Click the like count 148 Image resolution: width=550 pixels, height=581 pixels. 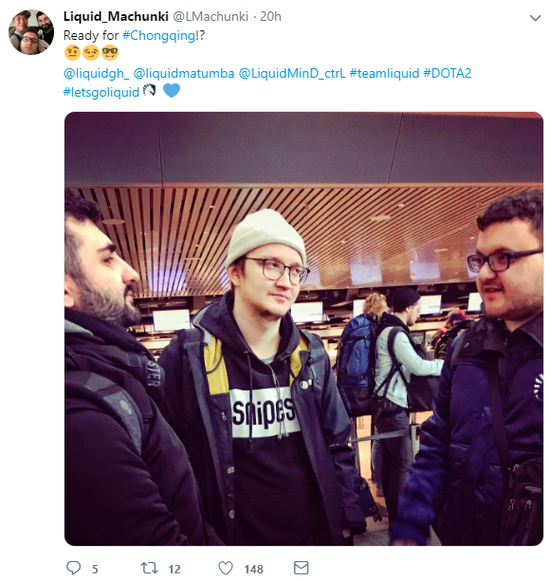[254, 569]
